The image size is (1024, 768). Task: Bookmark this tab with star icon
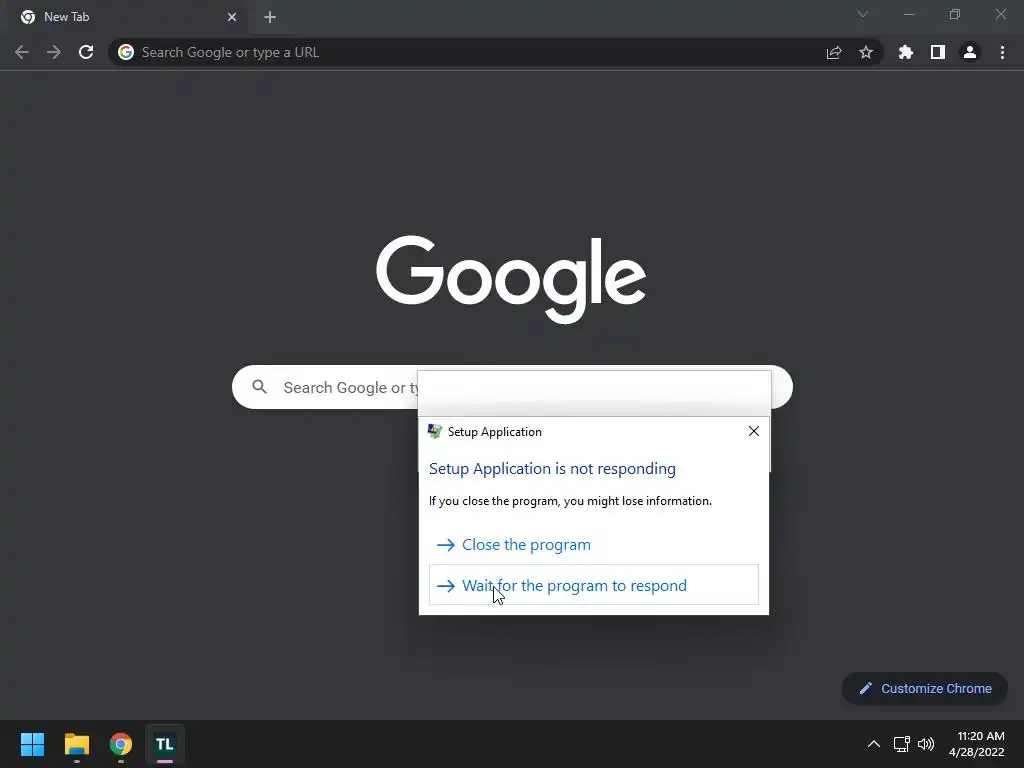pos(866,52)
